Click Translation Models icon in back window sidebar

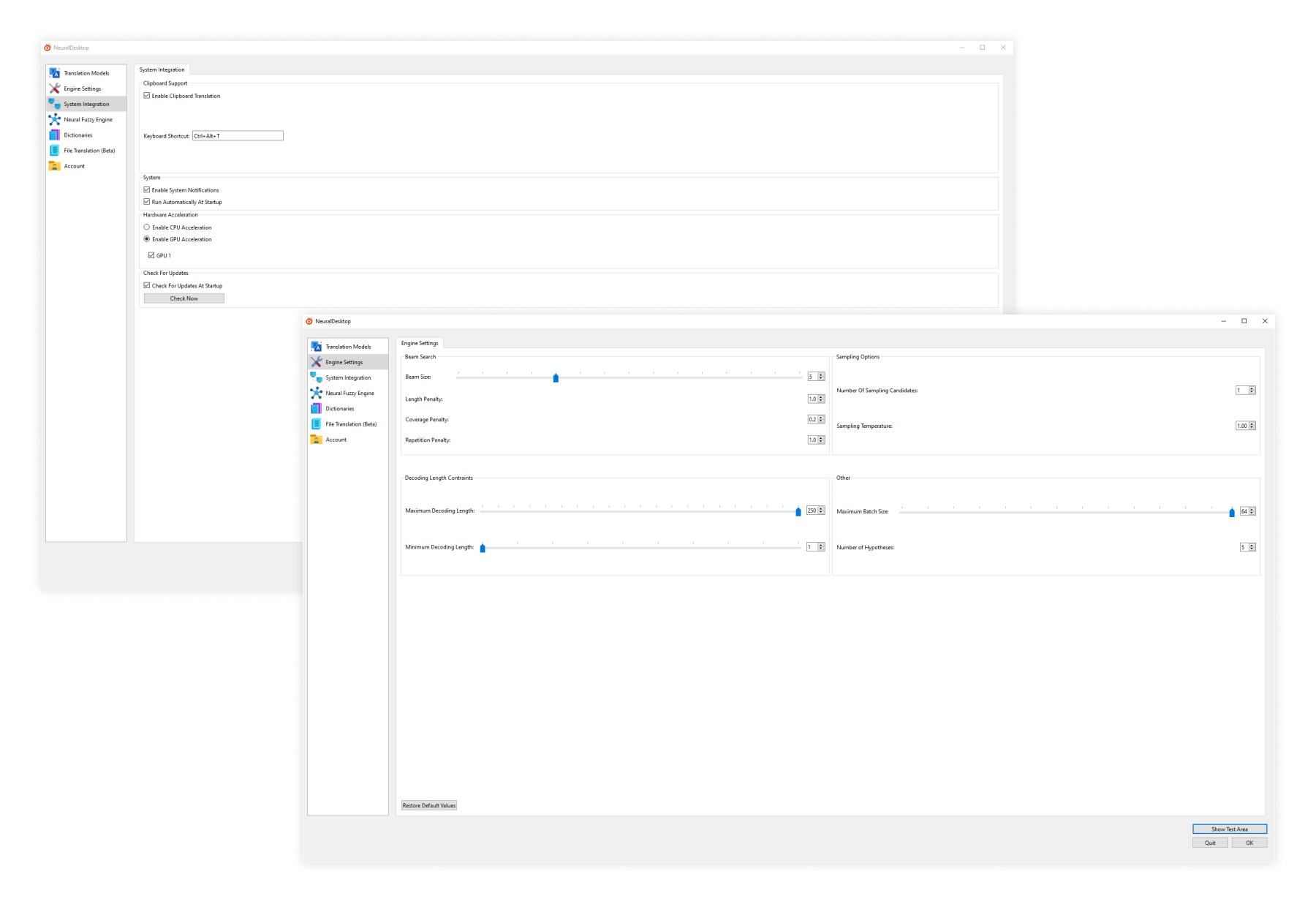click(54, 73)
